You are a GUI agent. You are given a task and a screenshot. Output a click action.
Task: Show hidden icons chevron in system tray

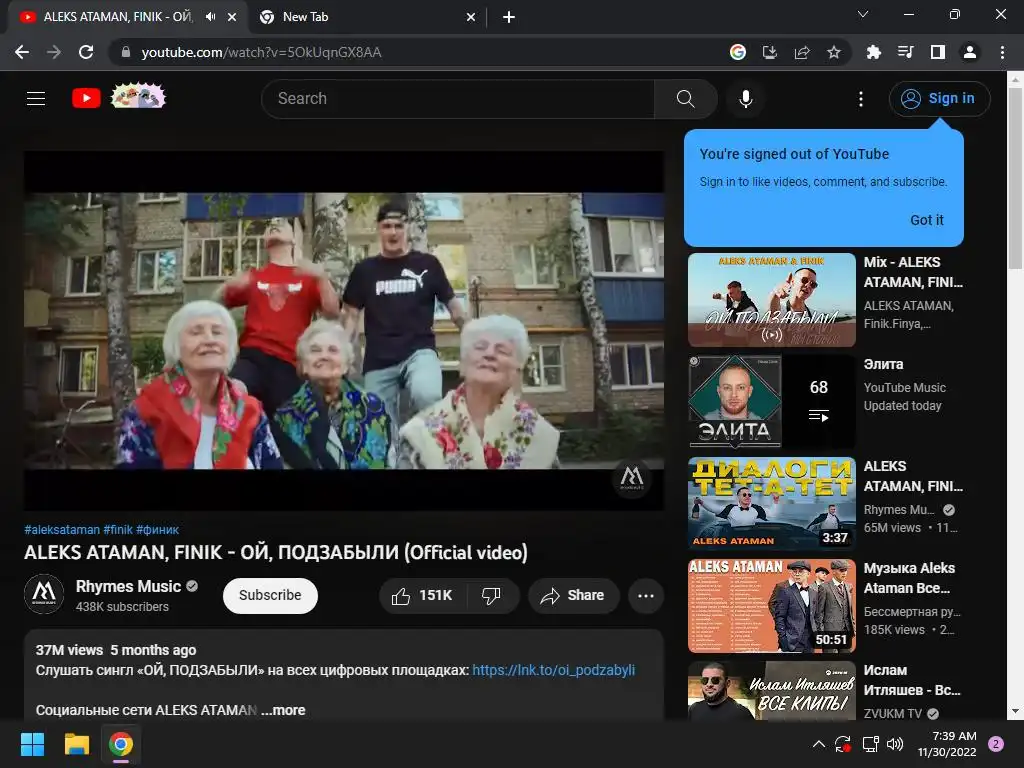(818, 744)
